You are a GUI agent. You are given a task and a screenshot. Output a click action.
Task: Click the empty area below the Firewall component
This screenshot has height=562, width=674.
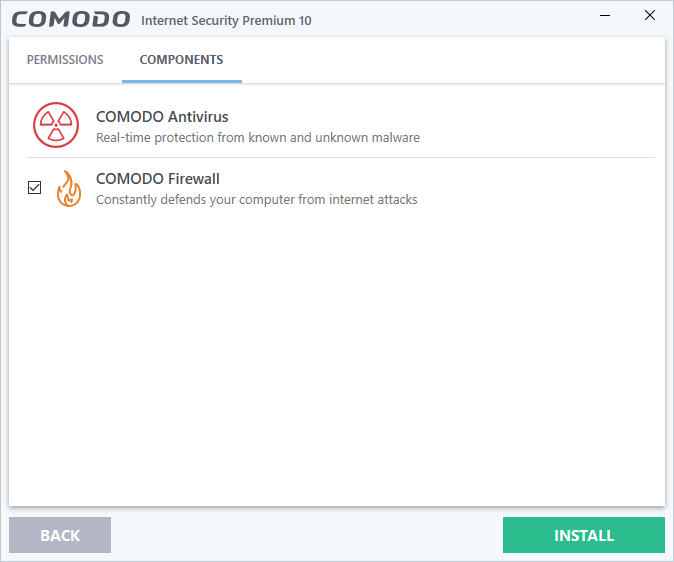pyautogui.click(x=336, y=360)
